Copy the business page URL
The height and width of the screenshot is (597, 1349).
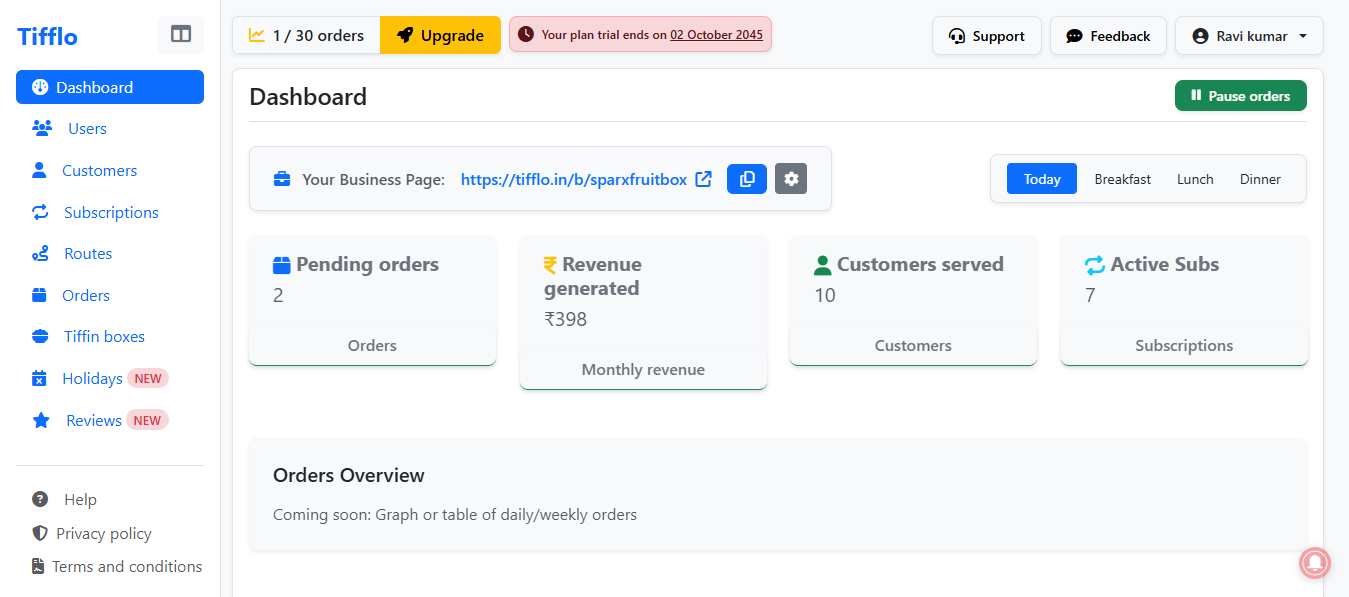pos(746,179)
